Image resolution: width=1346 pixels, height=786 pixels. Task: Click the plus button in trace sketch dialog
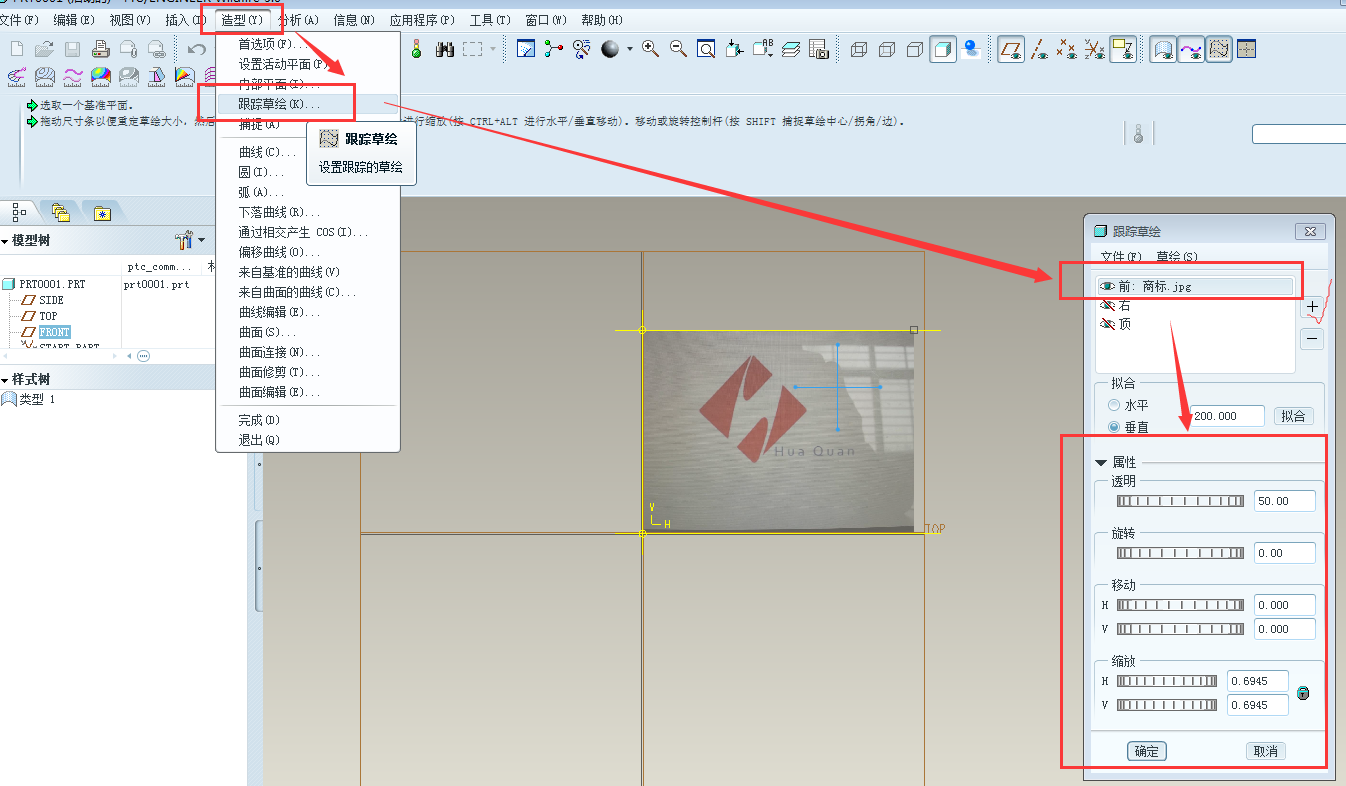tap(1313, 307)
